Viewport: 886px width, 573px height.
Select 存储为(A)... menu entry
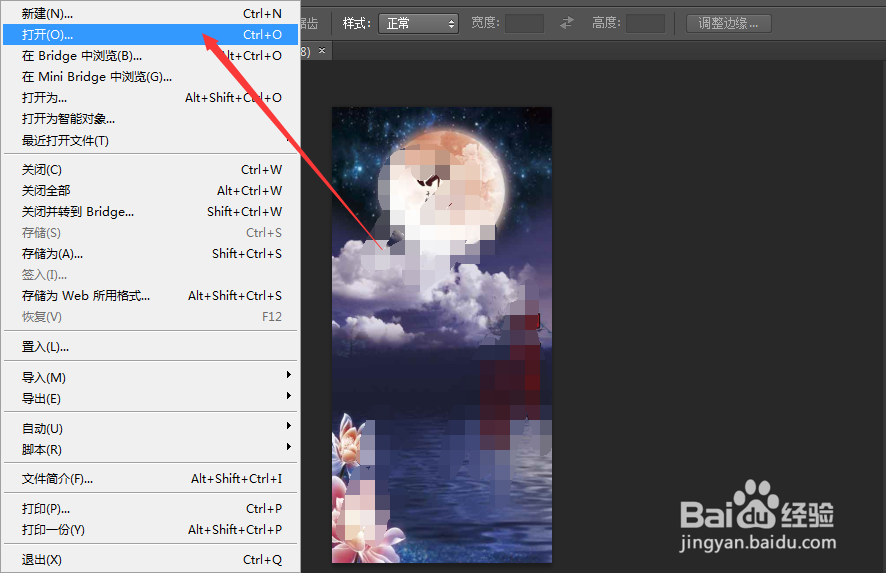click(151, 254)
